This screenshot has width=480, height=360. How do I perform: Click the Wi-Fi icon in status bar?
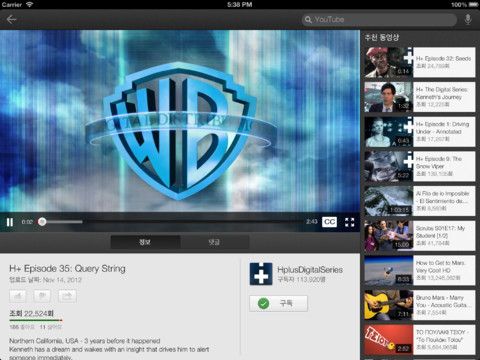tap(29, 5)
